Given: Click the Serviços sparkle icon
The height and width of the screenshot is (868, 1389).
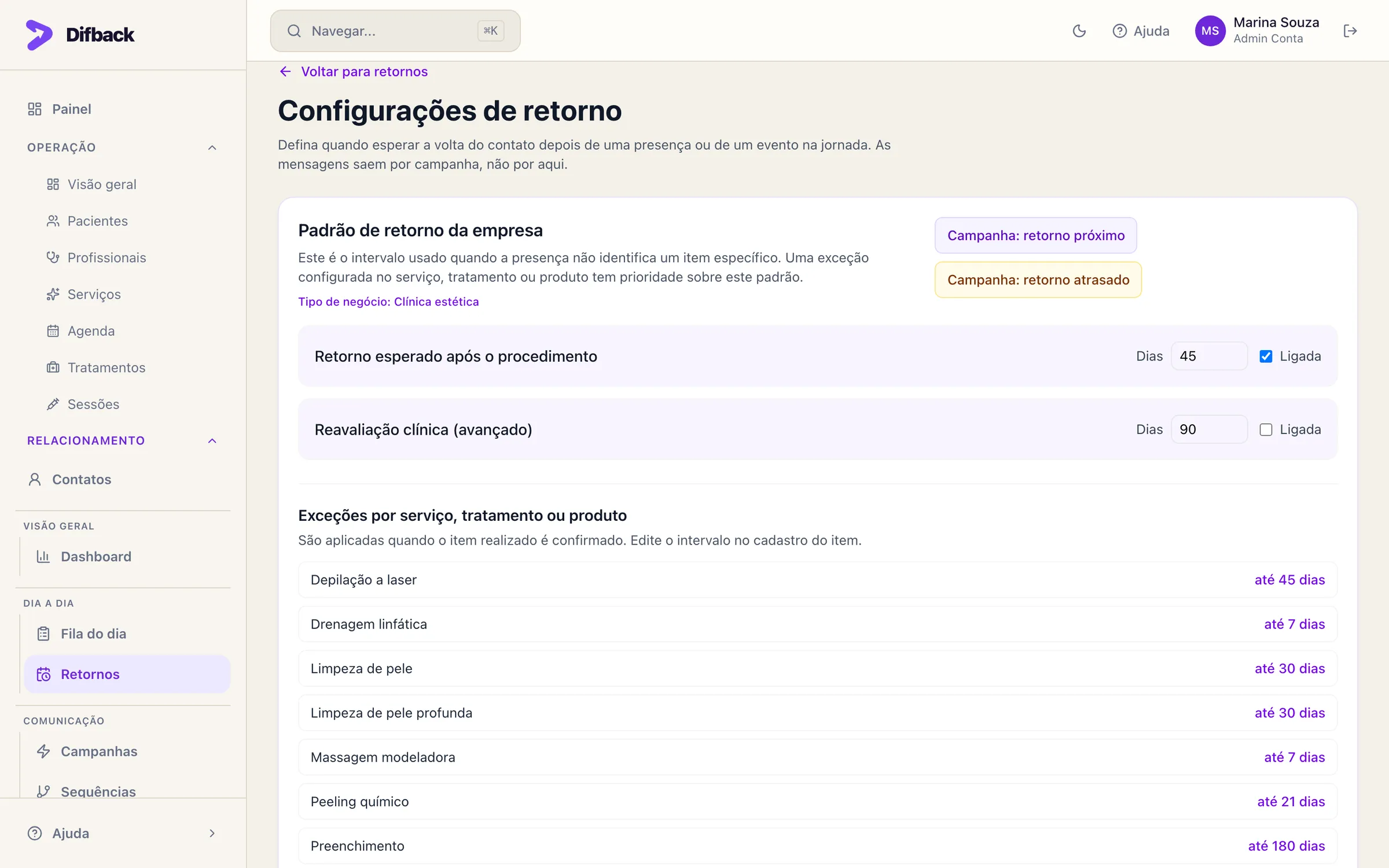Looking at the screenshot, I should [x=53, y=294].
